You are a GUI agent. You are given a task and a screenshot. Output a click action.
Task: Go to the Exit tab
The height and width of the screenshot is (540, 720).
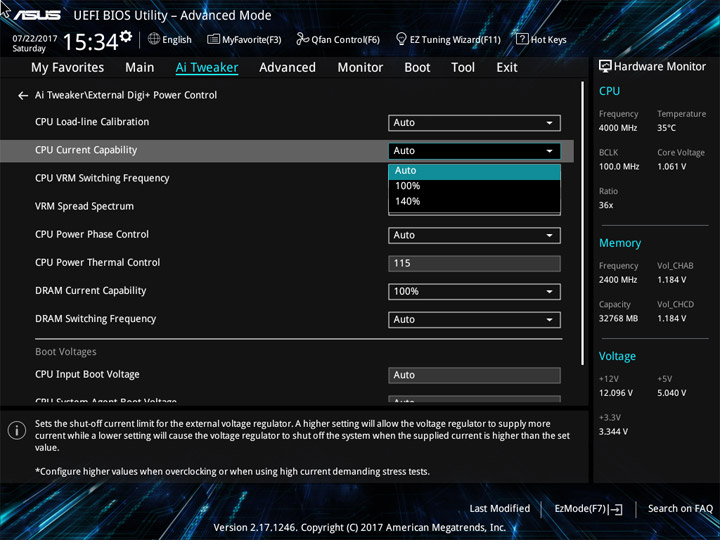[507, 68]
